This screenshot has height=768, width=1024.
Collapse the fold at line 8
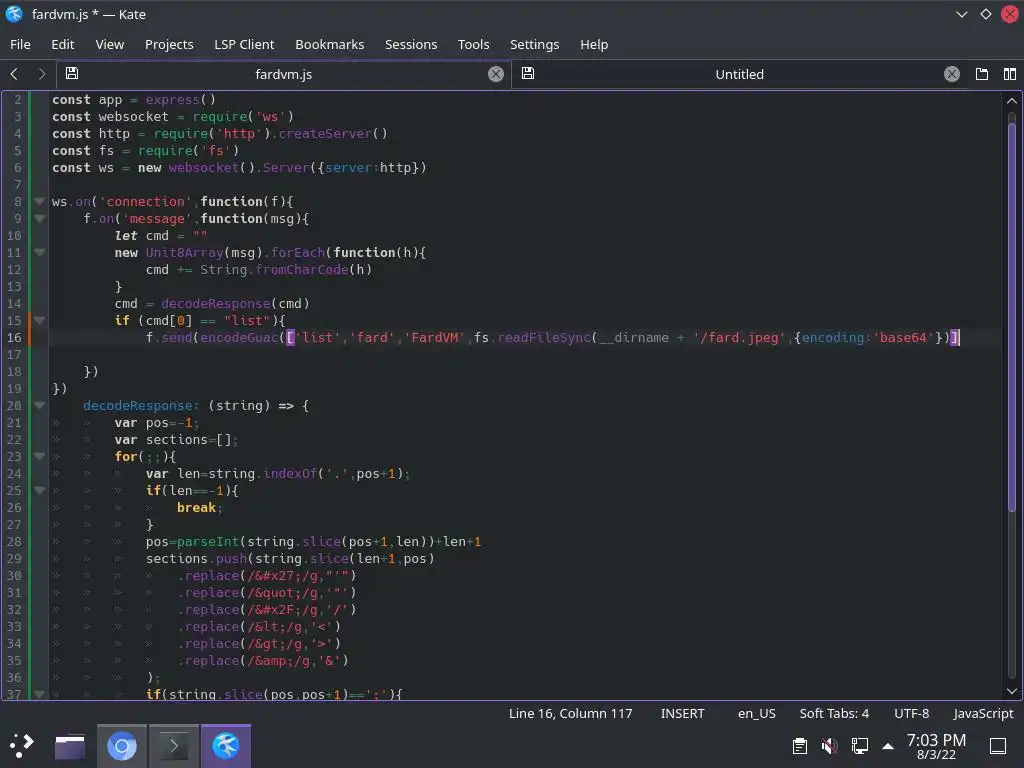tap(40, 201)
